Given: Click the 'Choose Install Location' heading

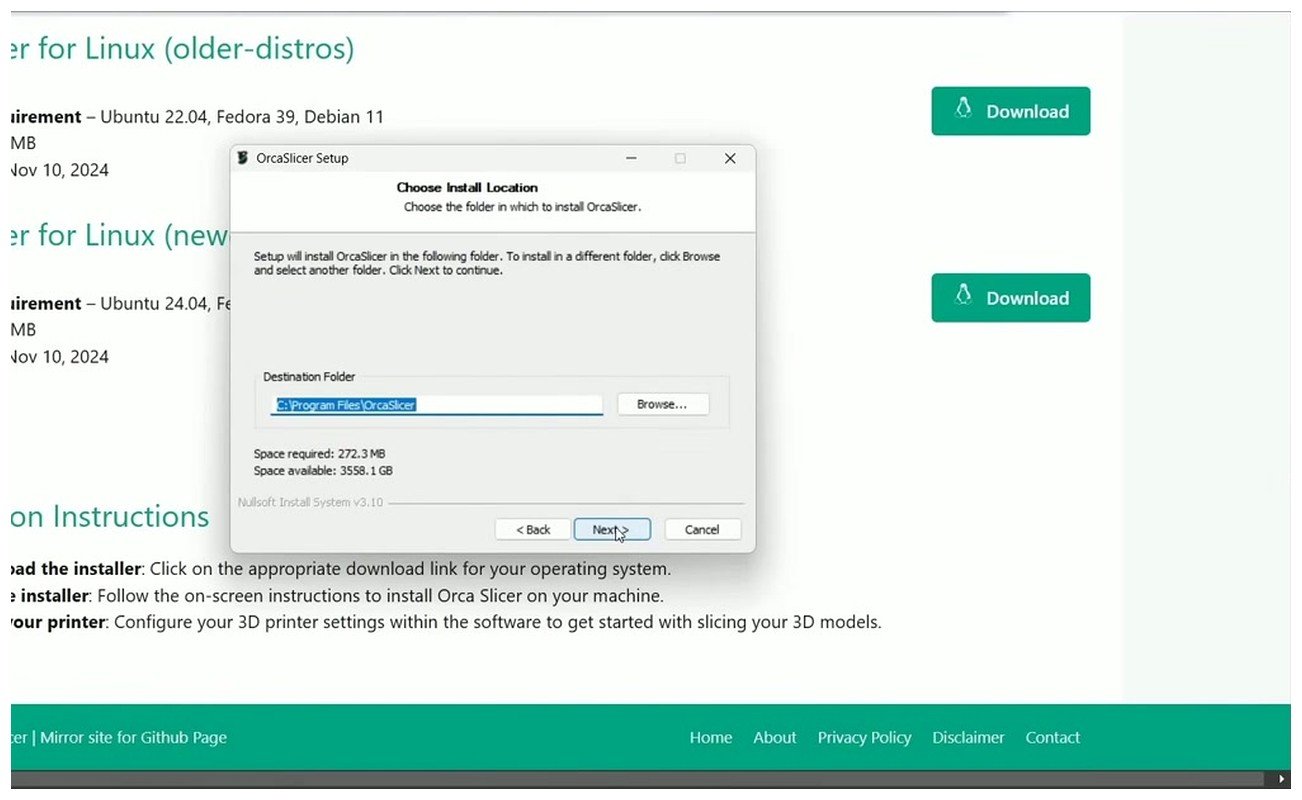Looking at the screenshot, I should [467, 187].
